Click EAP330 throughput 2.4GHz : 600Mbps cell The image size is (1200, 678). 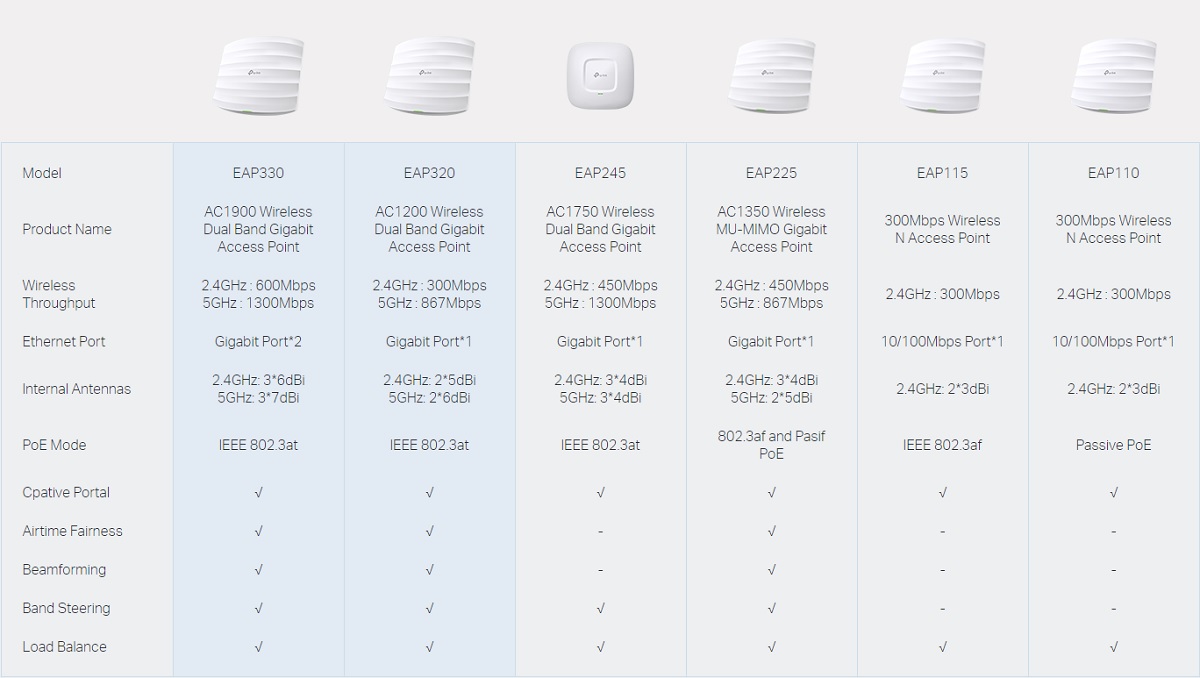click(x=258, y=294)
